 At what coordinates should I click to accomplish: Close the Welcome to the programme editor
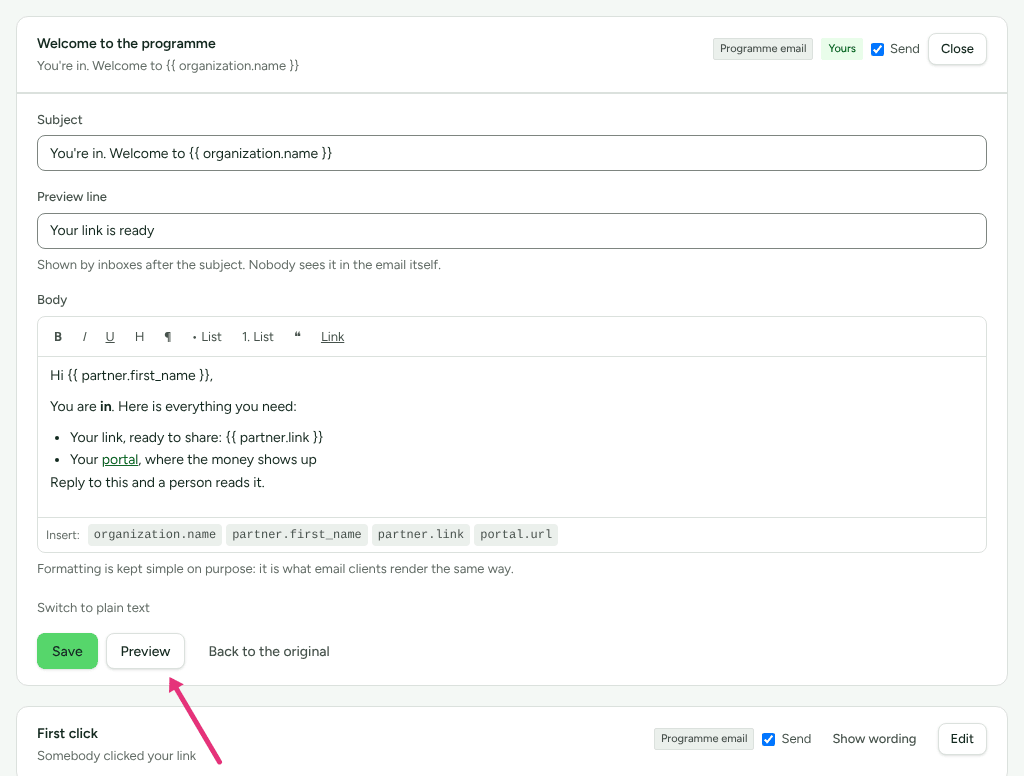click(957, 49)
